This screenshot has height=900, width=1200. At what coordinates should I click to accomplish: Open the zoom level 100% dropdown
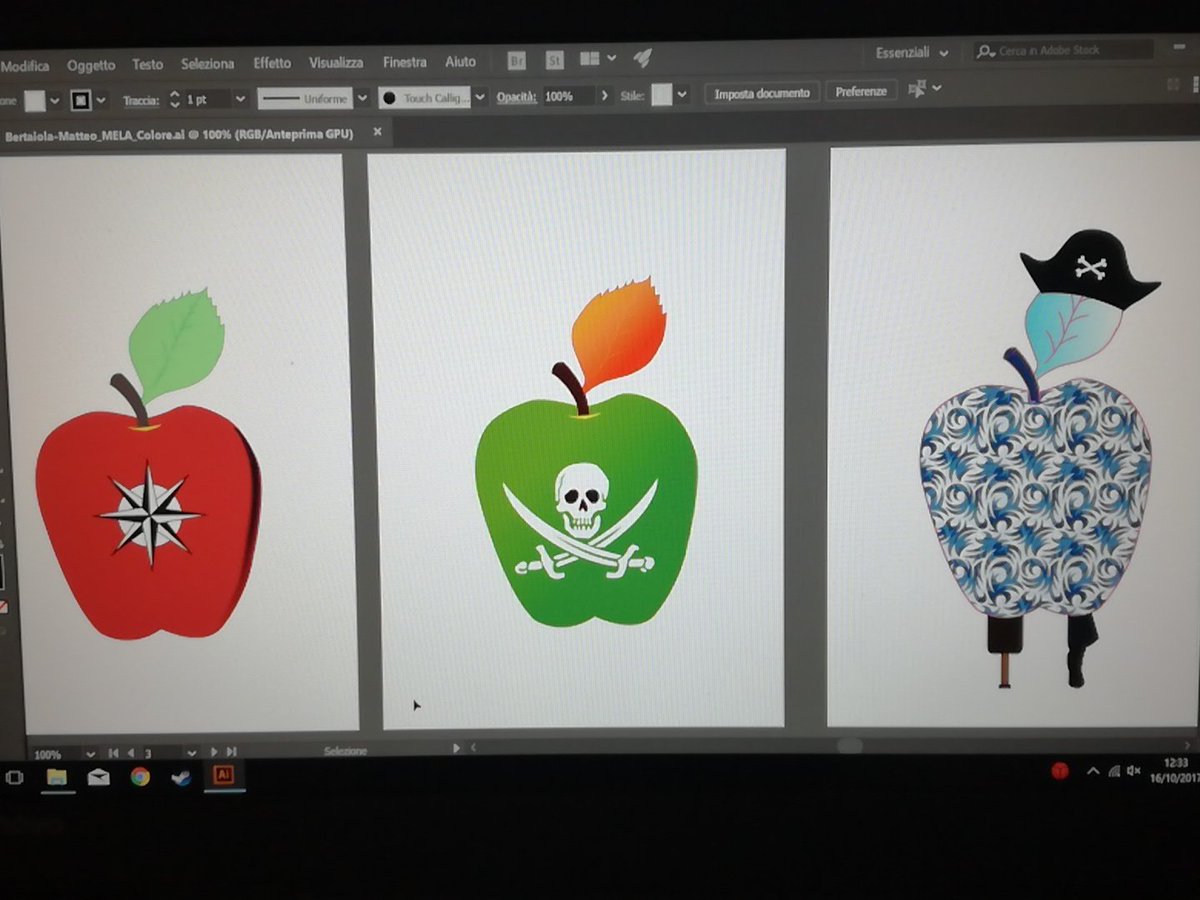click(x=90, y=754)
